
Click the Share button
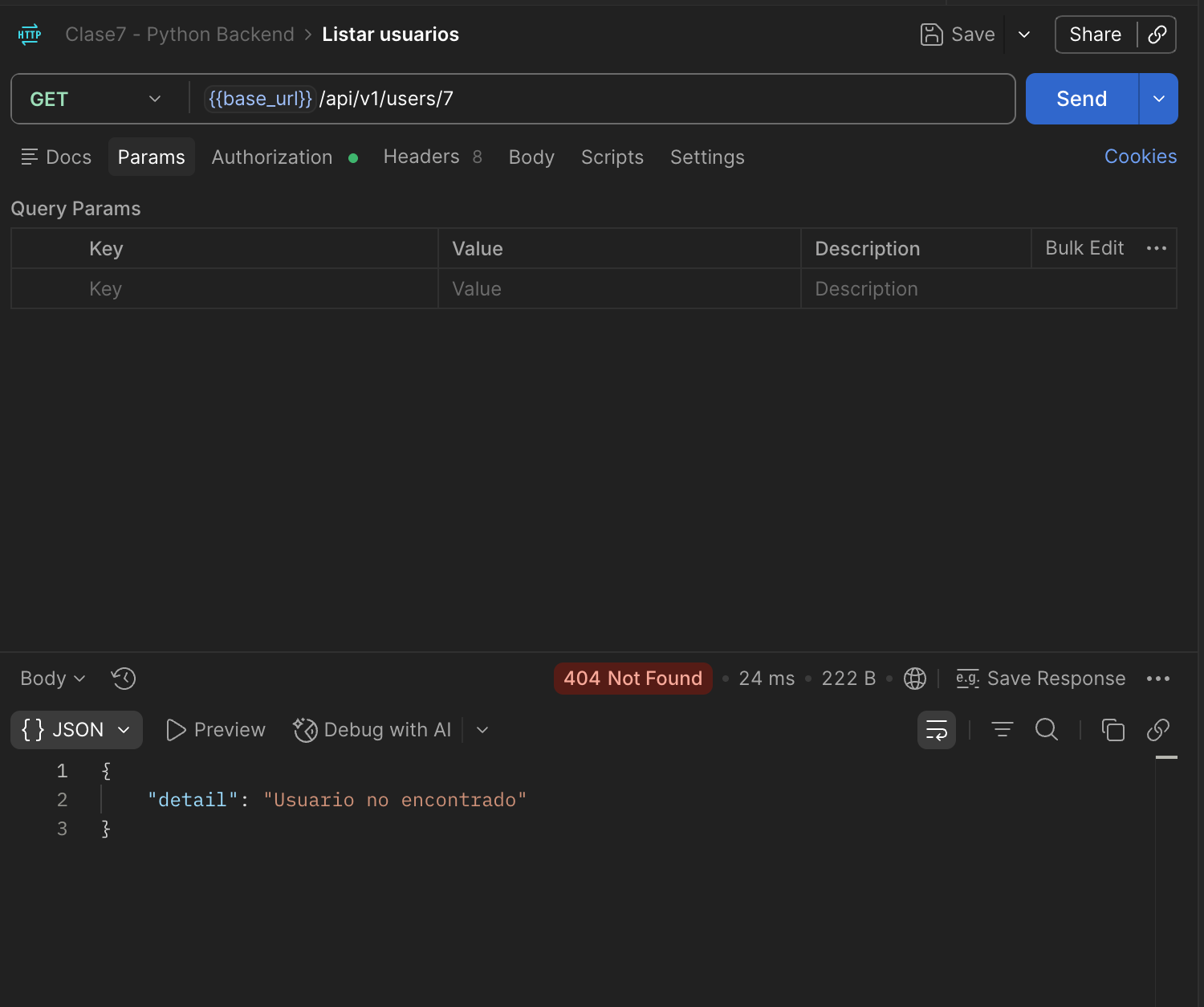point(1096,35)
